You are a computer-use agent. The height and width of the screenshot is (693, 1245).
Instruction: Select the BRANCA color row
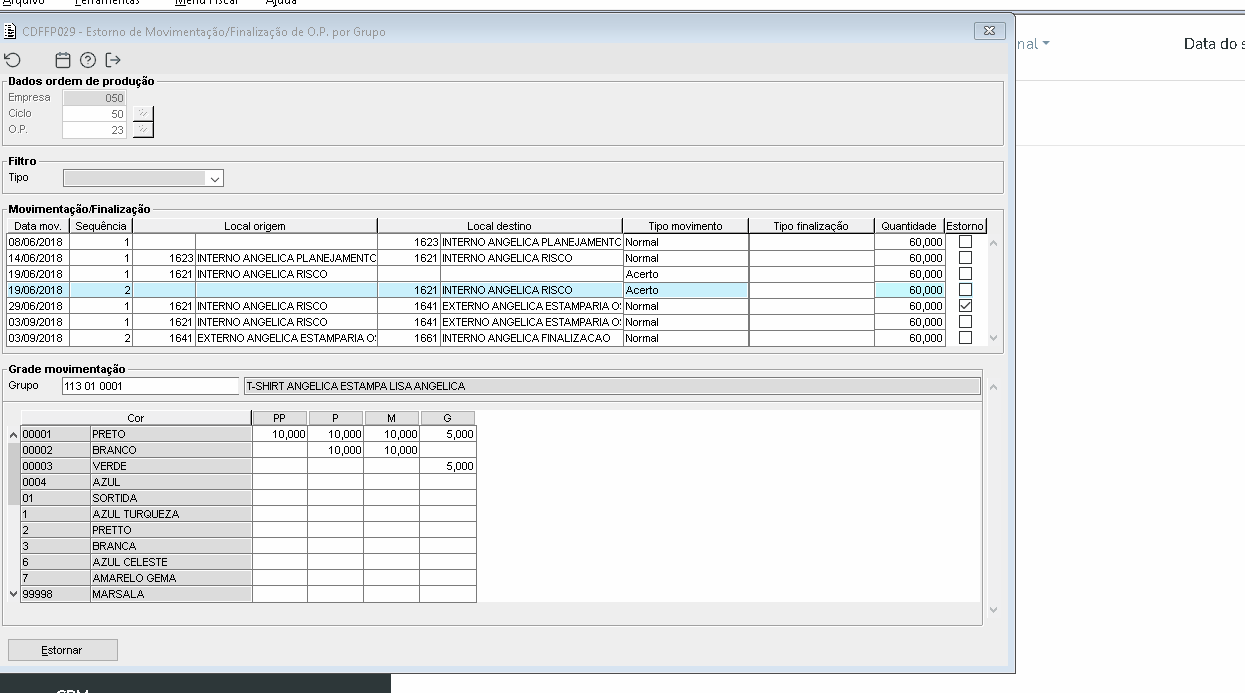[136, 546]
